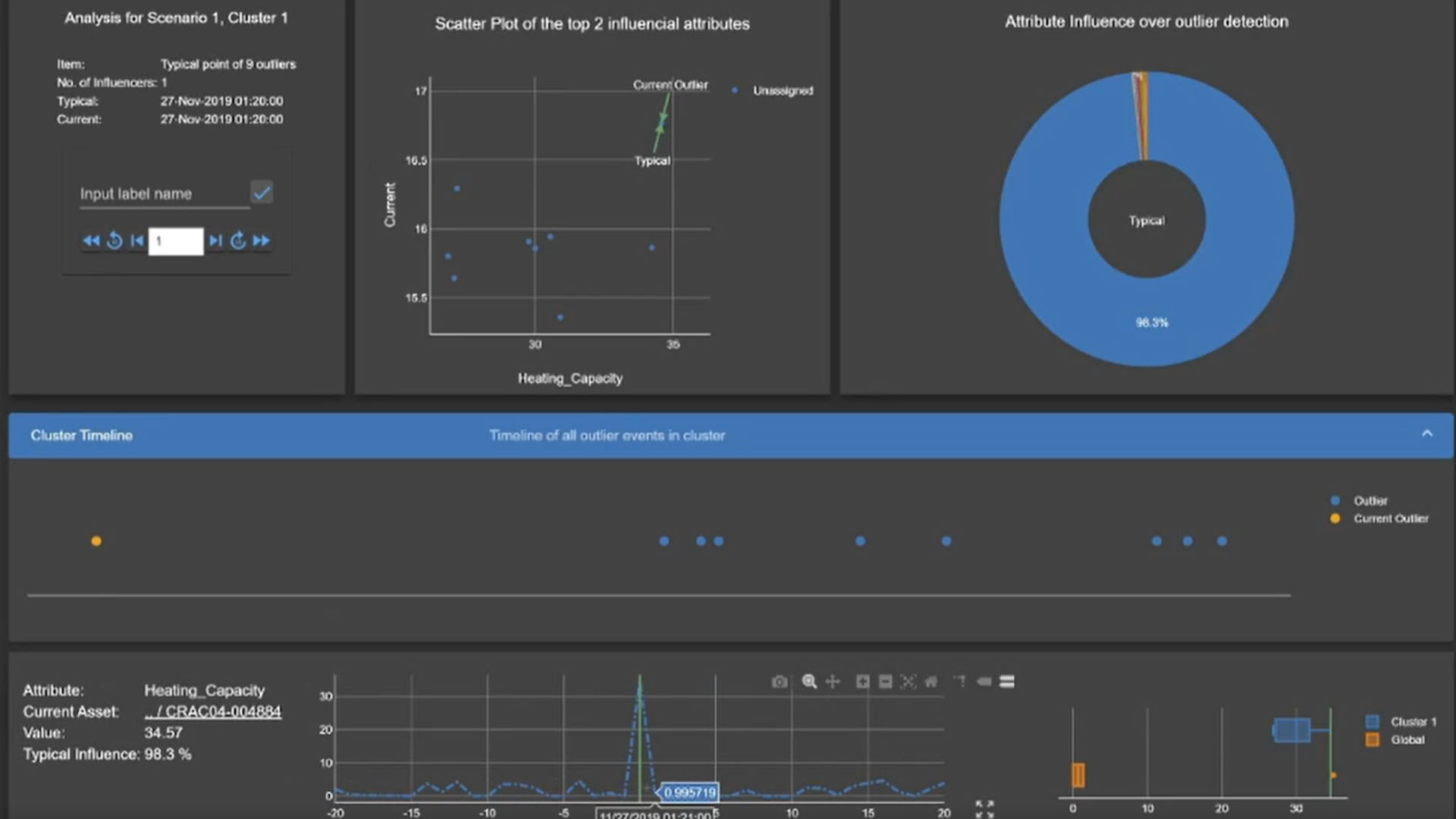Reset axes using the home icon
This screenshot has width=1456, height=819.
pyautogui.click(x=931, y=682)
